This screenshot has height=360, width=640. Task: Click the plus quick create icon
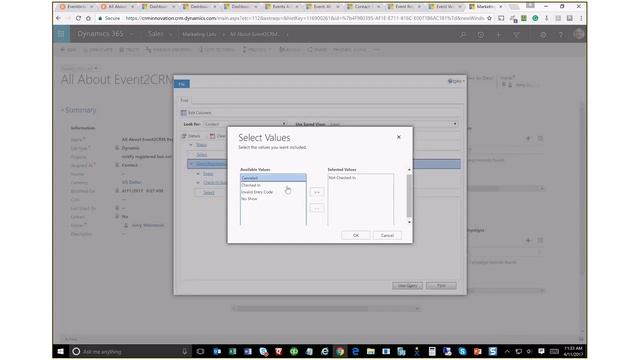coord(498,35)
